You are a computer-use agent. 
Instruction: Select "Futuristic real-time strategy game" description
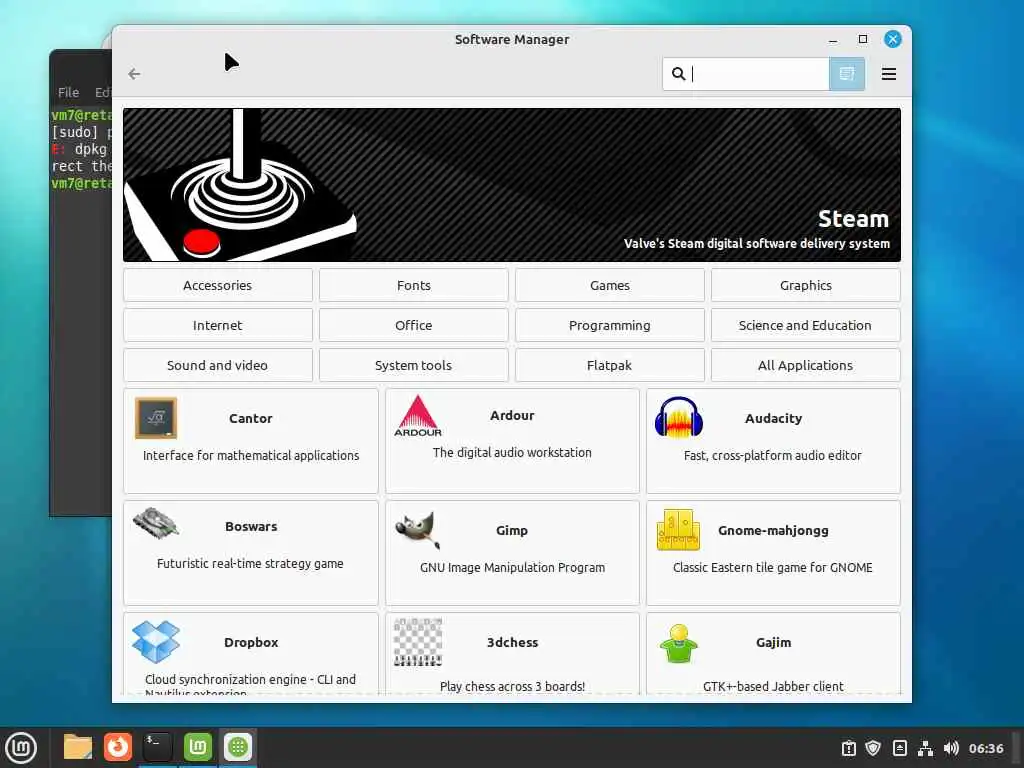[x=250, y=564]
